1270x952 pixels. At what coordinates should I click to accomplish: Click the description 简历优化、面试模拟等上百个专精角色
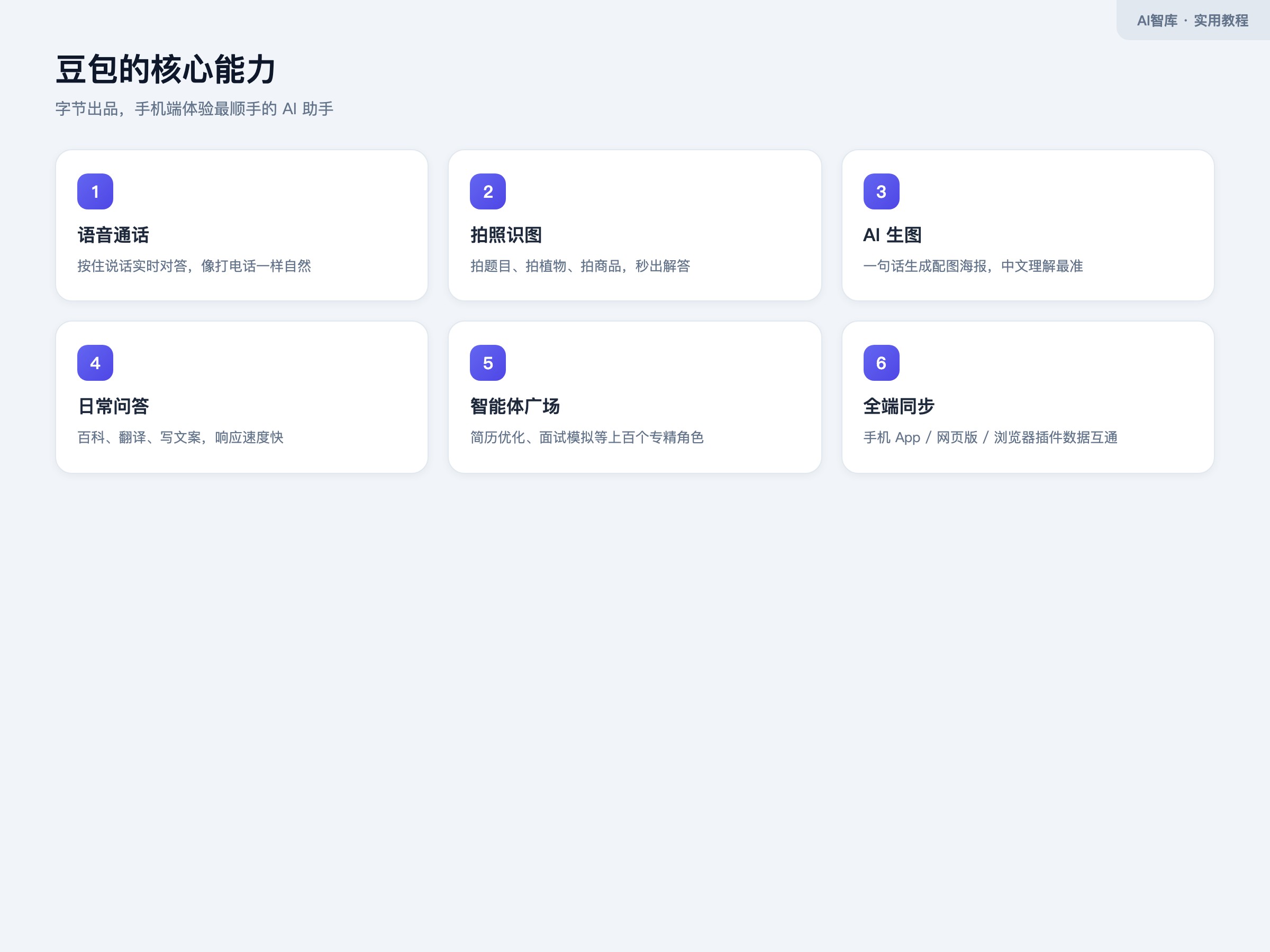pyautogui.click(x=587, y=437)
